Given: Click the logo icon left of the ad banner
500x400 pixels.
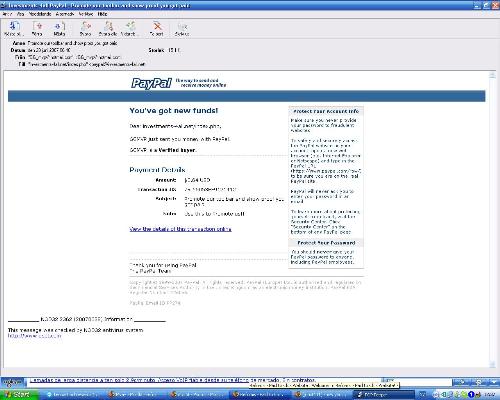Looking at the screenshot, I should click(12, 382).
